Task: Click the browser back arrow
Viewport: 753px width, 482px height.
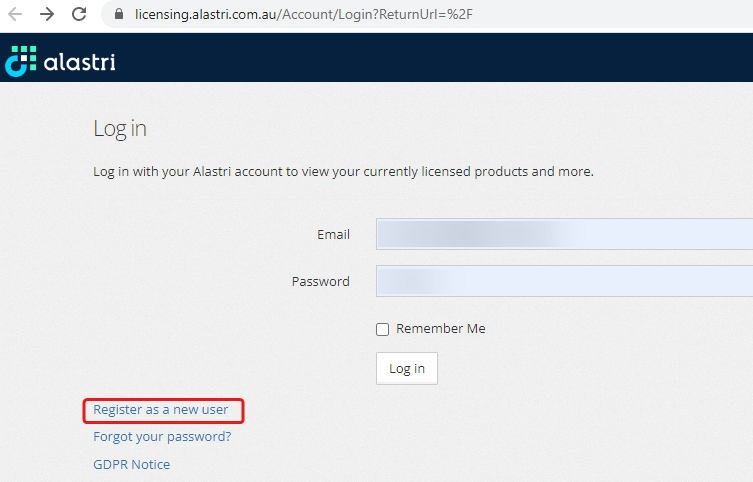Action: [x=15, y=15]
